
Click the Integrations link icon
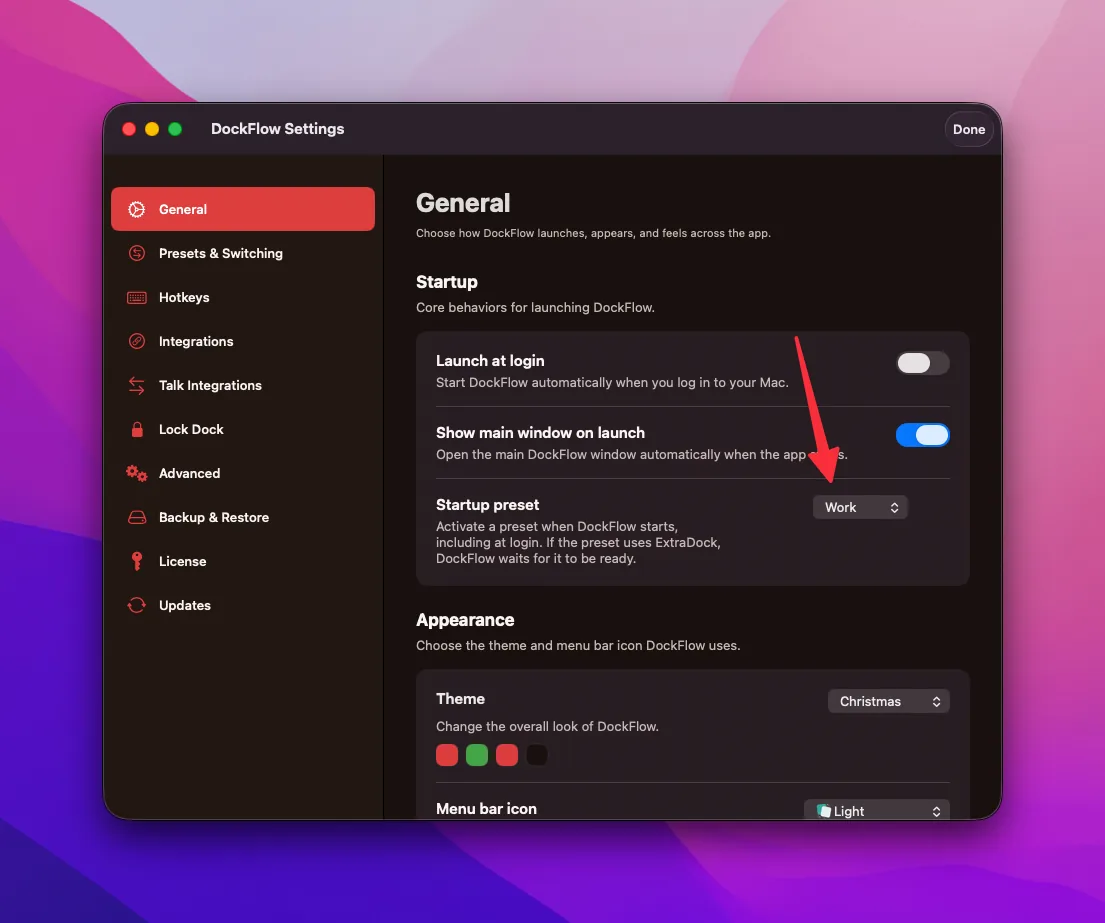pos(137,341)
